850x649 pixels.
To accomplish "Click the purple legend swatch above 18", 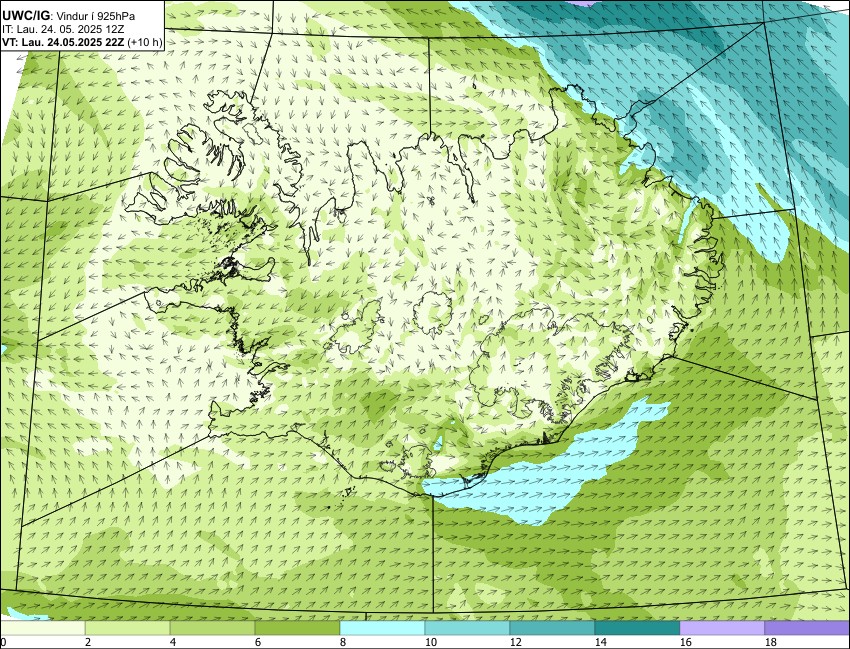I will [x=807, y=628].
